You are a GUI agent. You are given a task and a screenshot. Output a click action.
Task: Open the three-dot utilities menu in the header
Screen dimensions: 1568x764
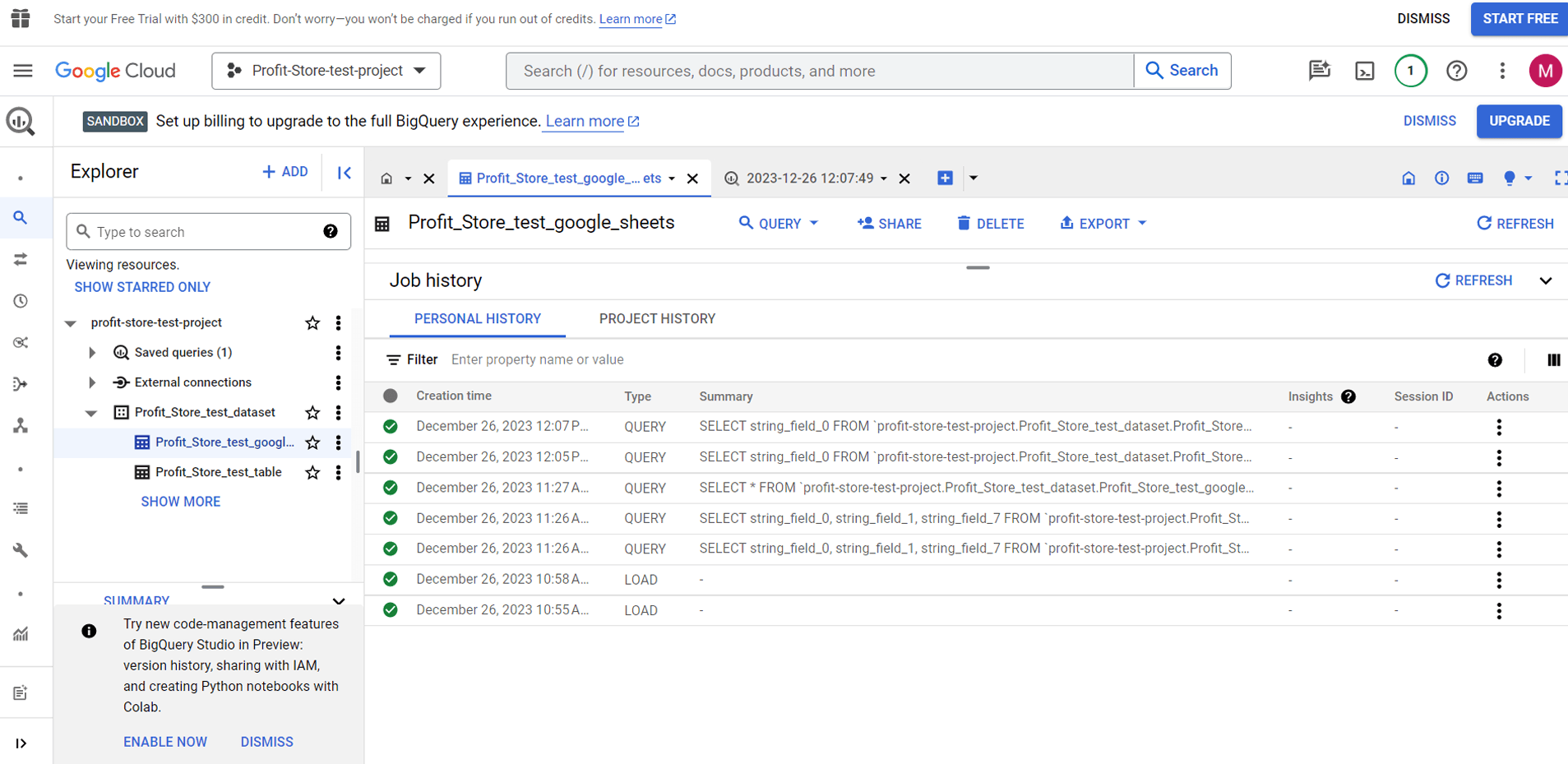point(1502,71)
